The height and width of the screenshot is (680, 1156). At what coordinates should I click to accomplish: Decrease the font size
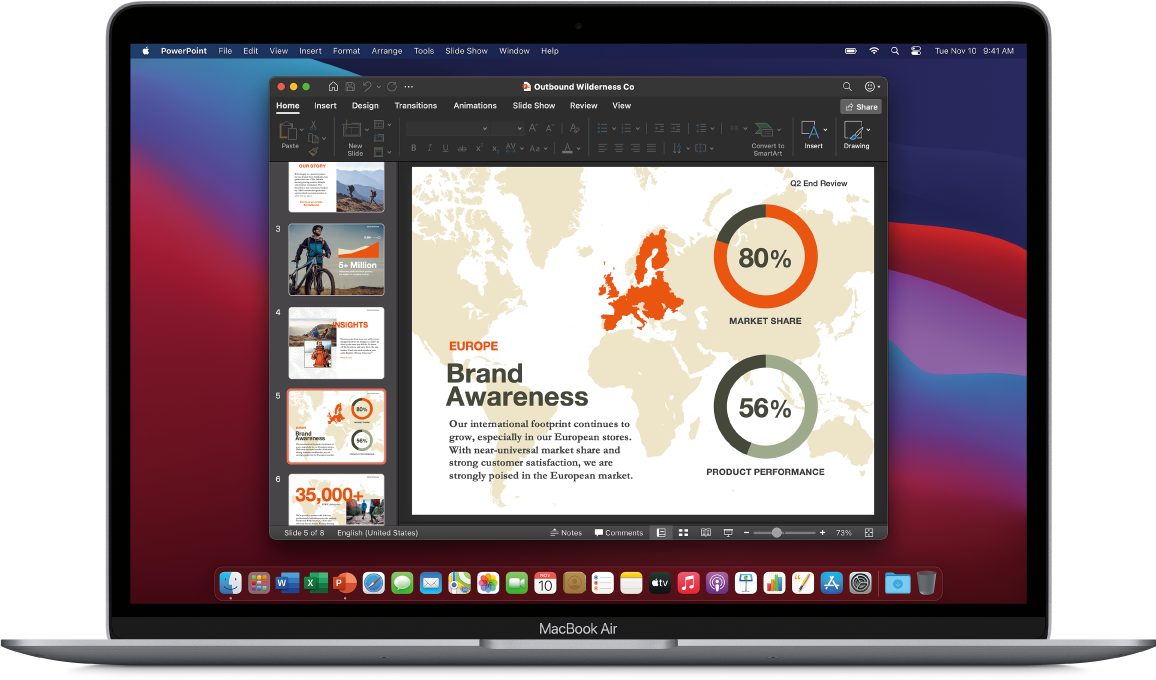tap(549, 128)
